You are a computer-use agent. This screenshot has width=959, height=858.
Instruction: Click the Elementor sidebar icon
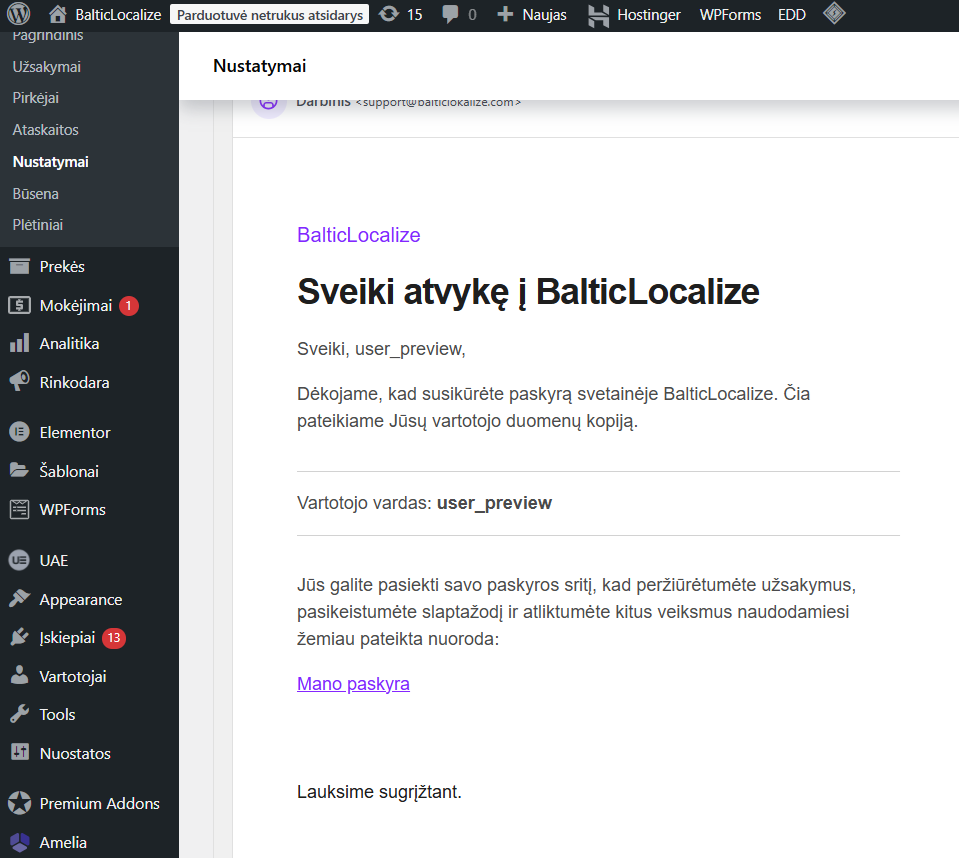click(19, 433)
